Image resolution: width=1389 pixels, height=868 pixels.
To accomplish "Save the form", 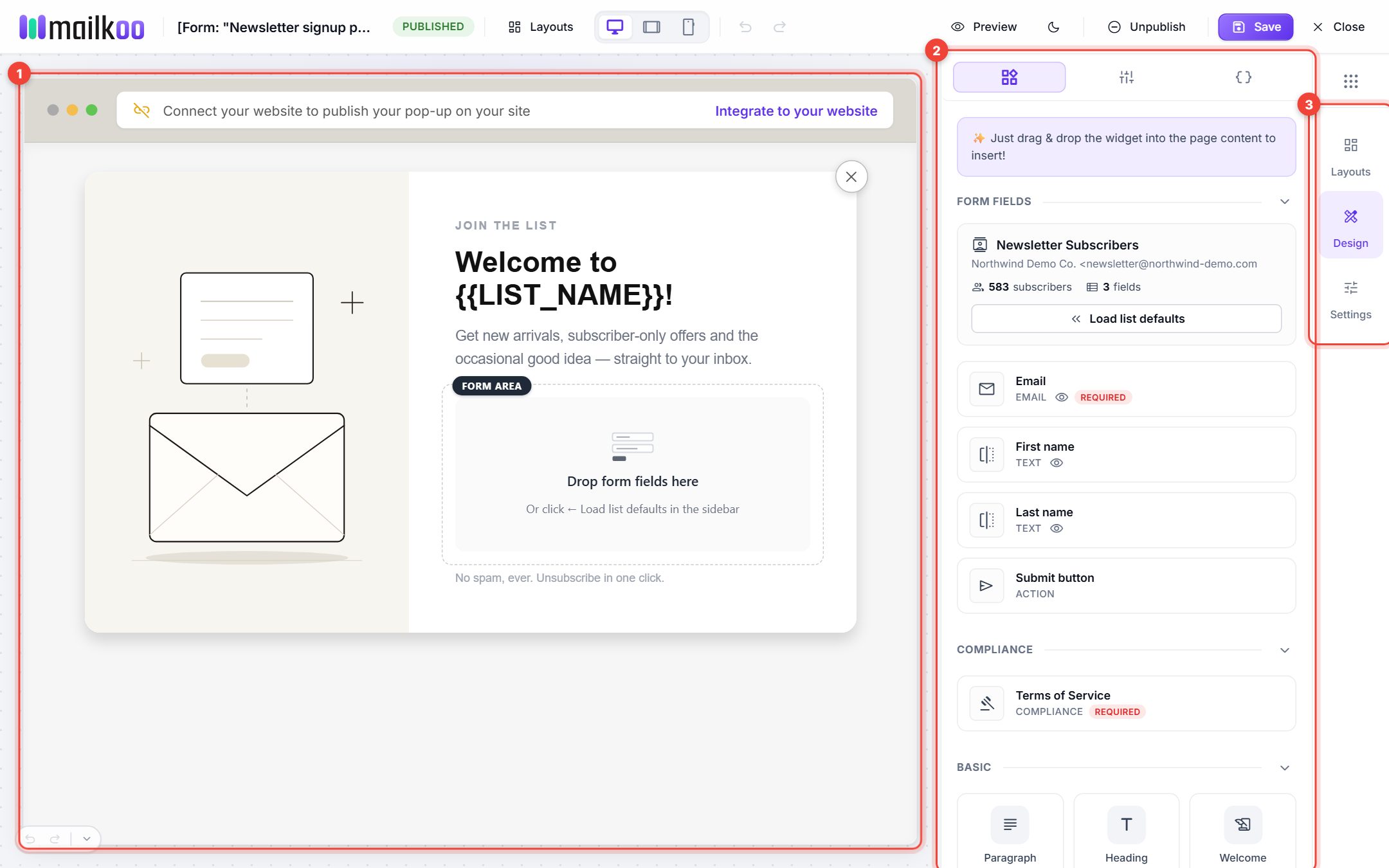I will [1255, 27].
